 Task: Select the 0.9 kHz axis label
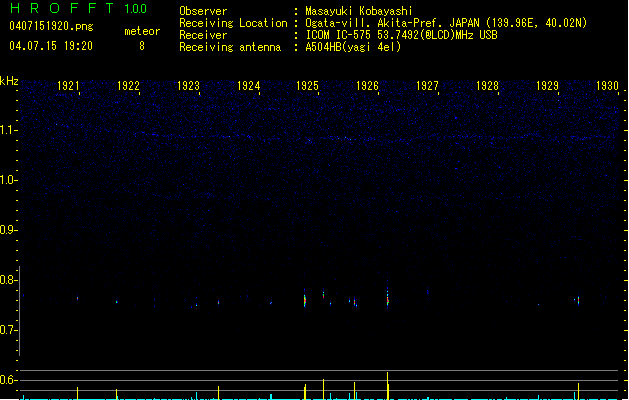(8, 230)
